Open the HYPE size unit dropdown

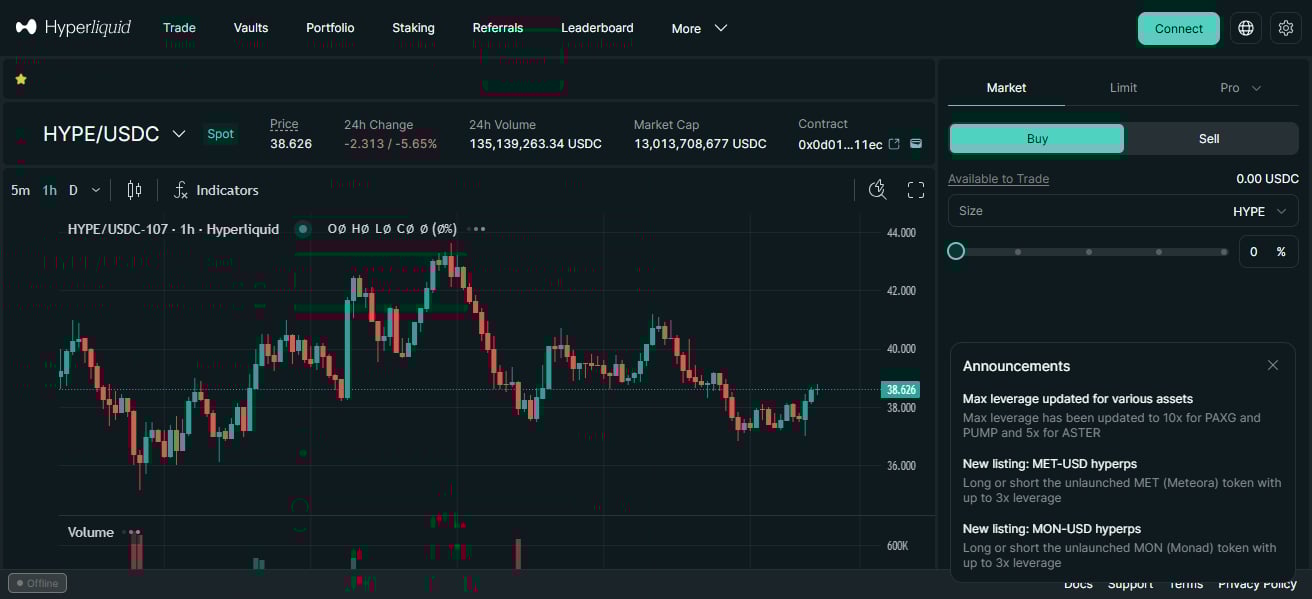pyautogui.click(x=1262, y=211)
